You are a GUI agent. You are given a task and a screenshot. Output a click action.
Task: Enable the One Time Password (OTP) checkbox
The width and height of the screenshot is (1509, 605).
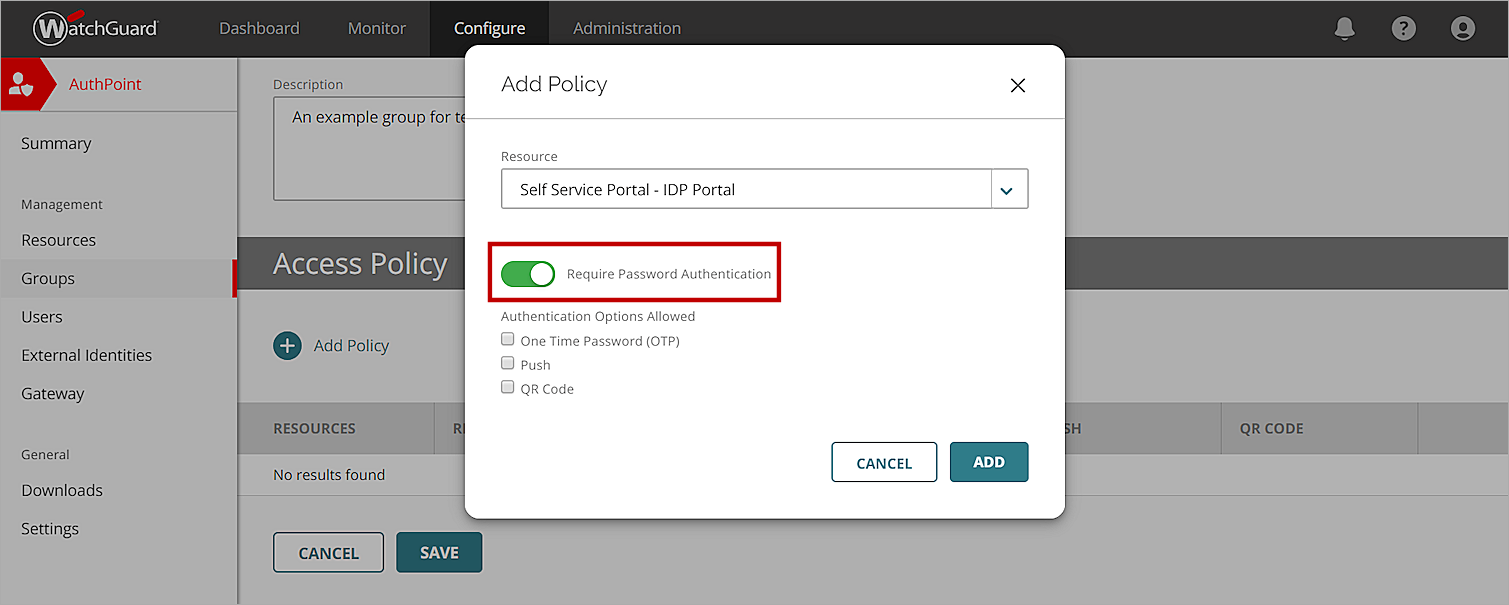pyautogui.click(x=507, y=339)
